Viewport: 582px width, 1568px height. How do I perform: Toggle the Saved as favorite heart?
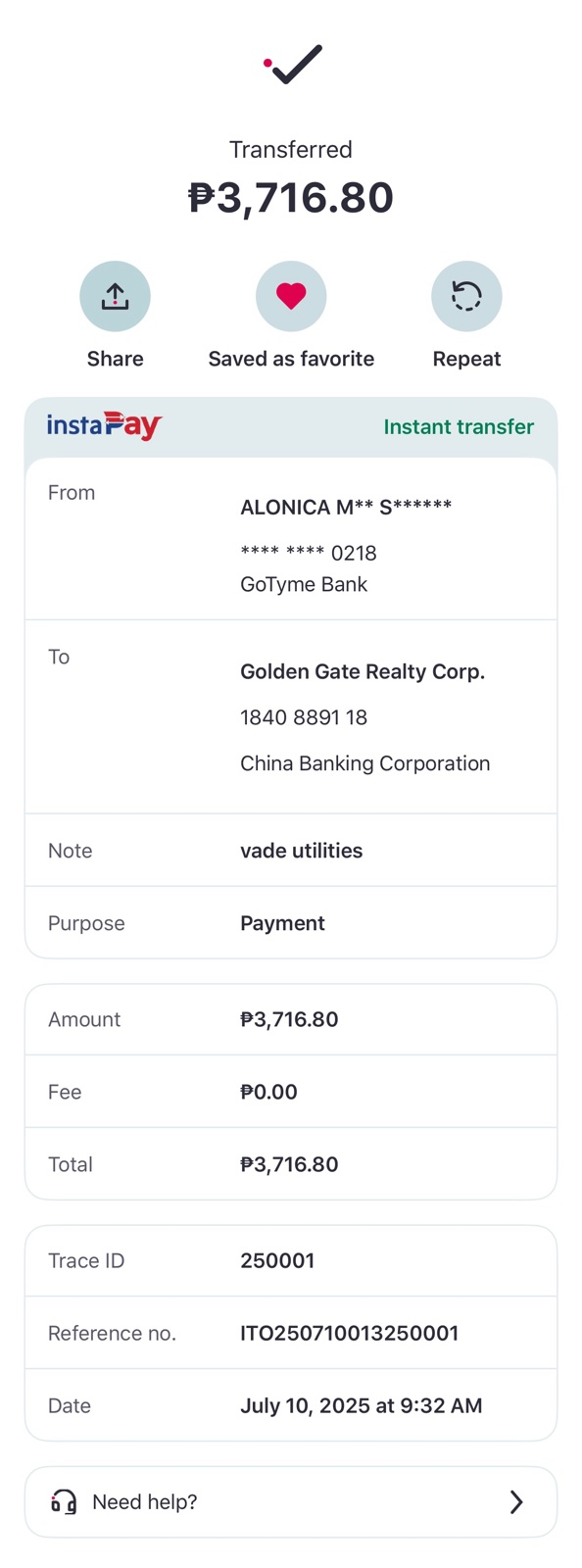(x=291, y=296)
